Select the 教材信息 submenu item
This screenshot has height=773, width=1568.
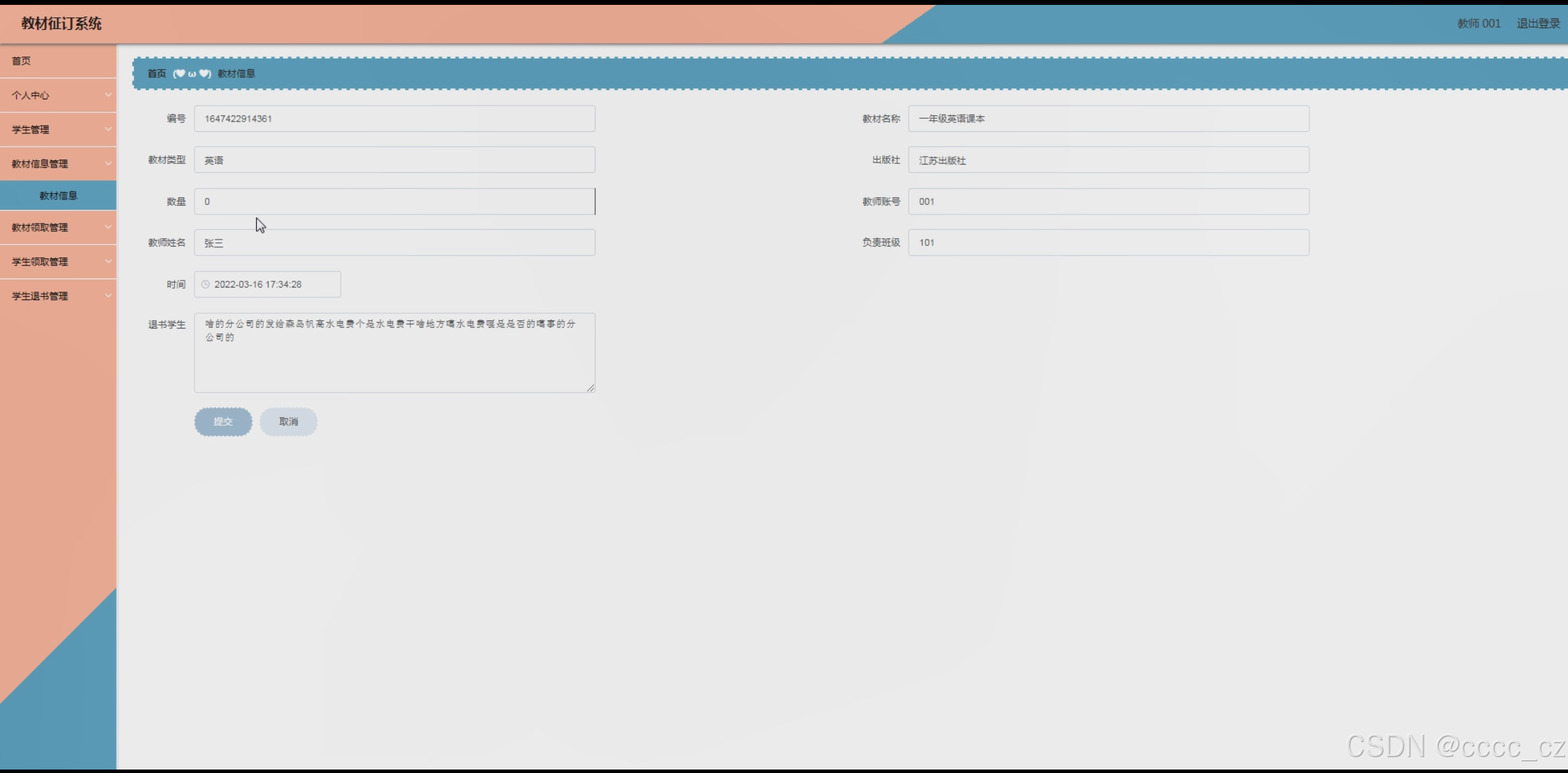(x=58, y=196)
